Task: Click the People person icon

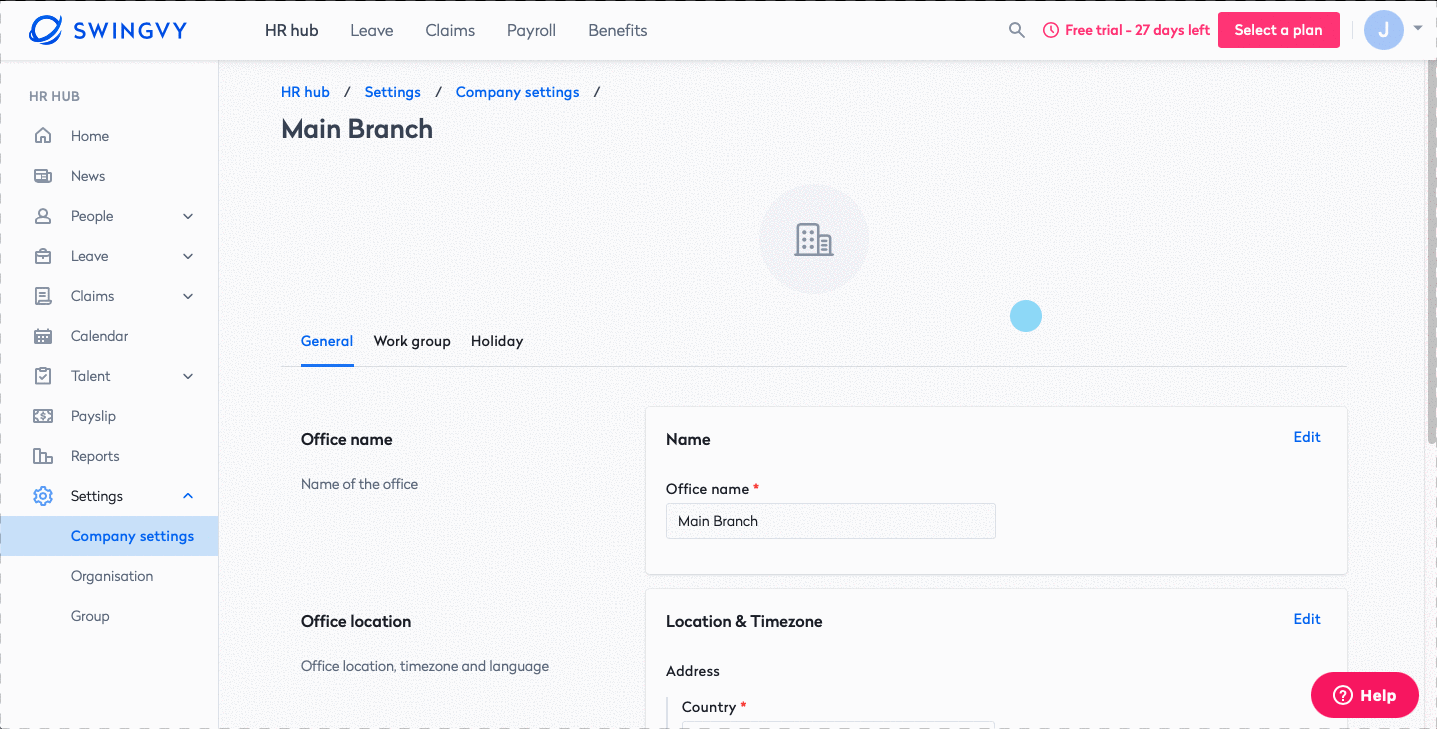Action: (43, 216)
